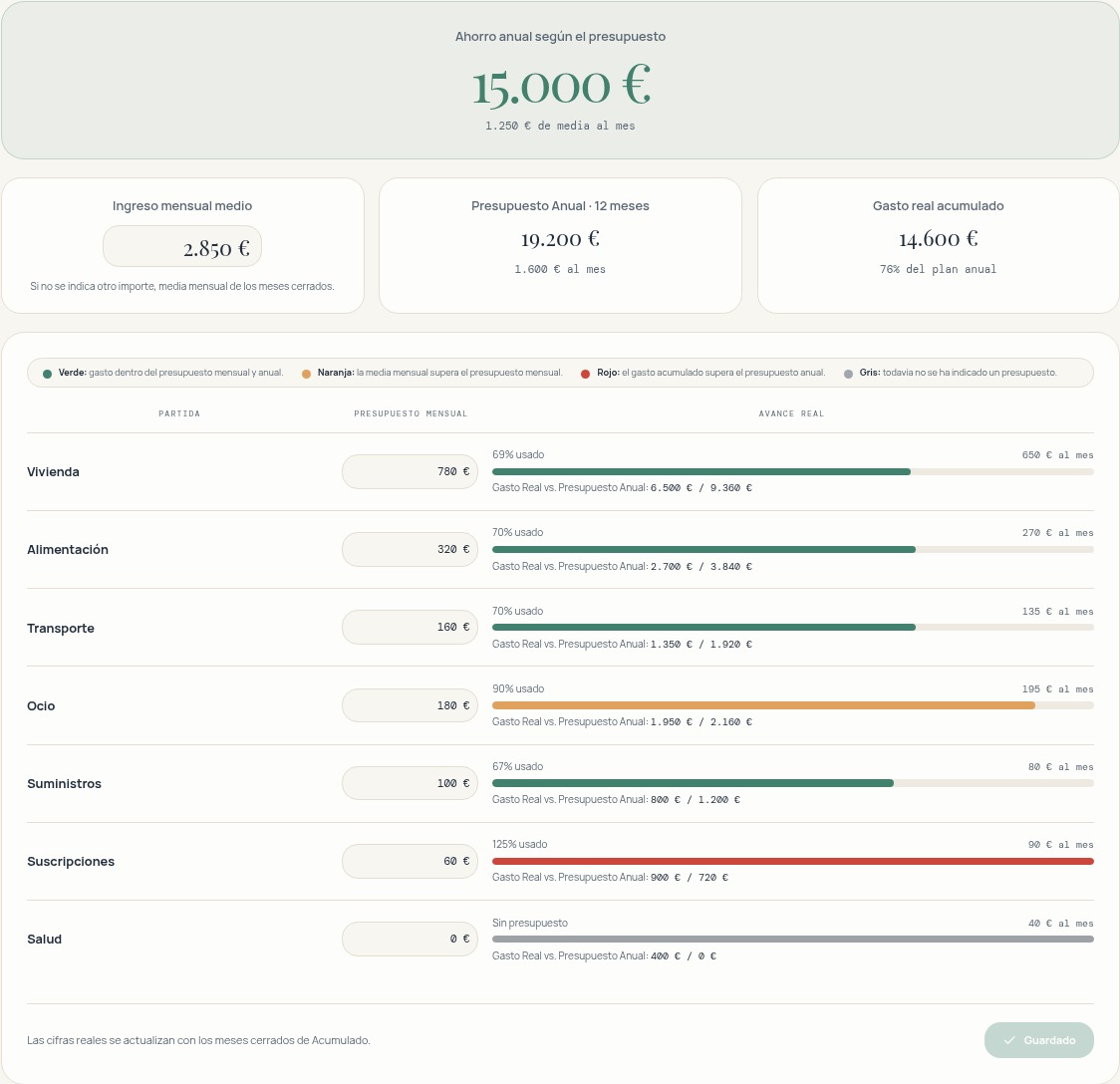The image size is (1120, 1084).
Task: Edit the Ingreso mensual medio field
Action: 182,246
